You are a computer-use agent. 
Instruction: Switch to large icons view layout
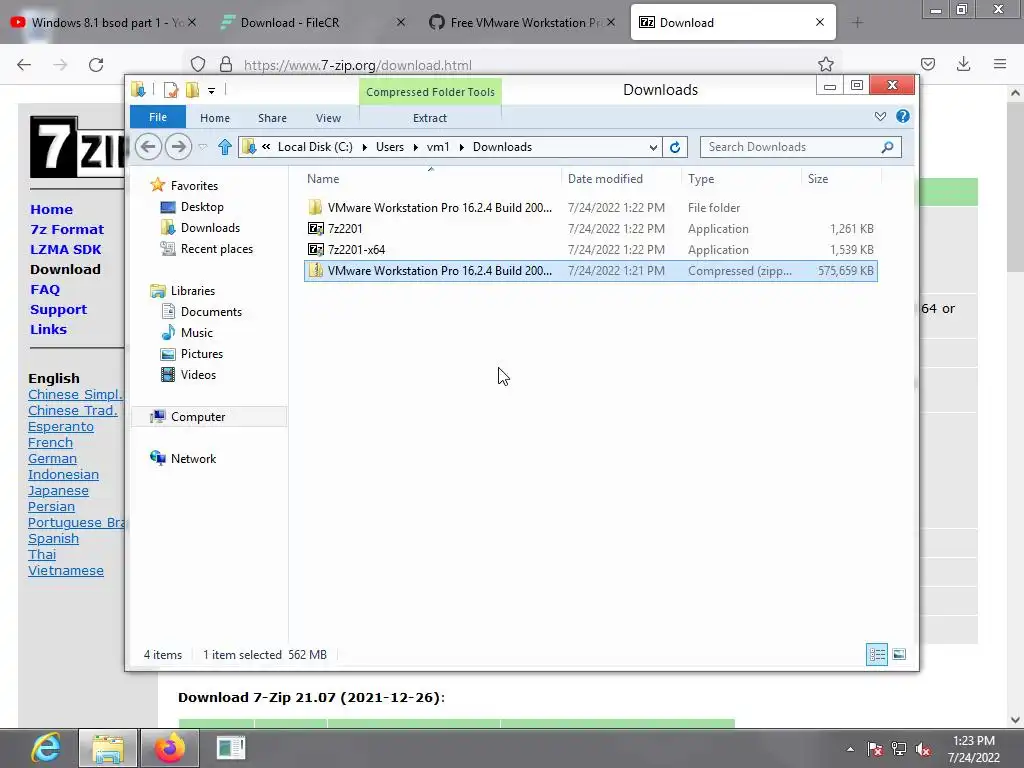899,654
